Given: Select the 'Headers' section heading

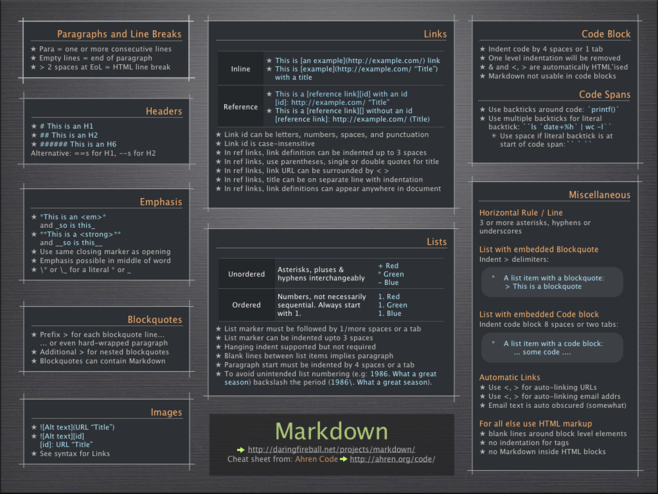Looking at the screenshot, I should 164,111.
